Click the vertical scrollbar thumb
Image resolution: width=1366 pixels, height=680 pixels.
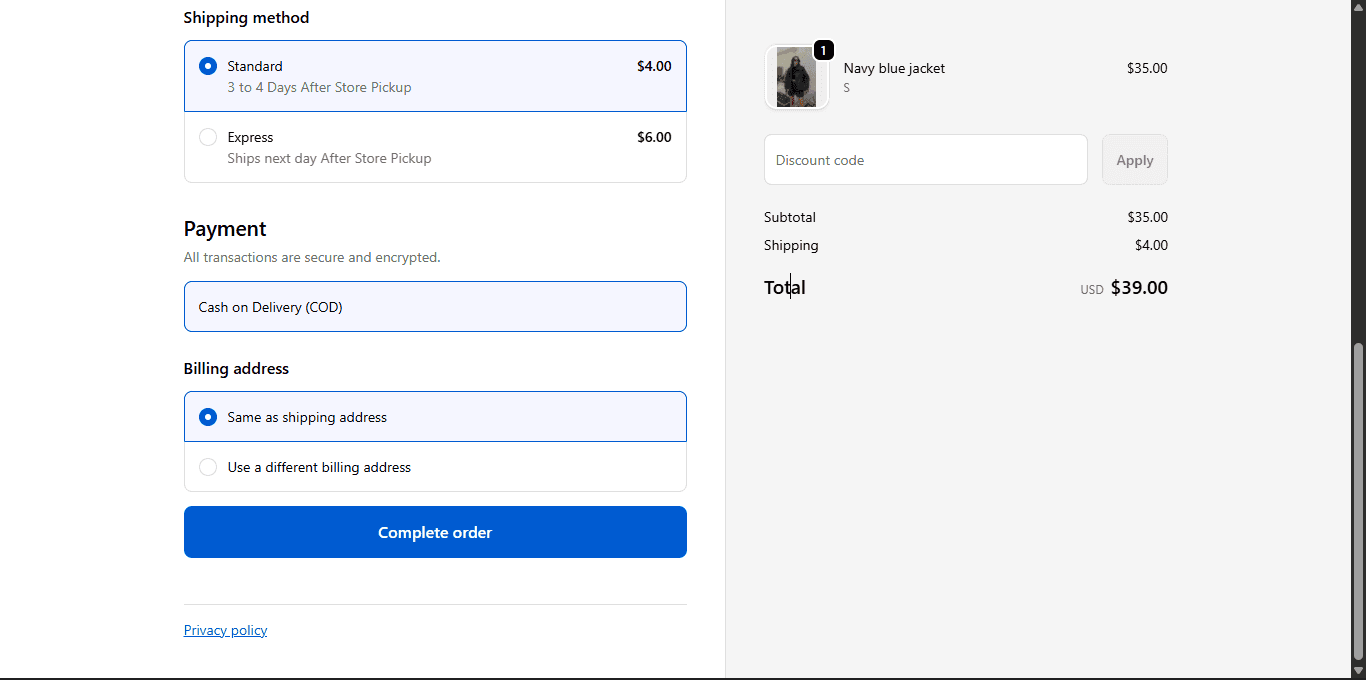click(1358, 500)
